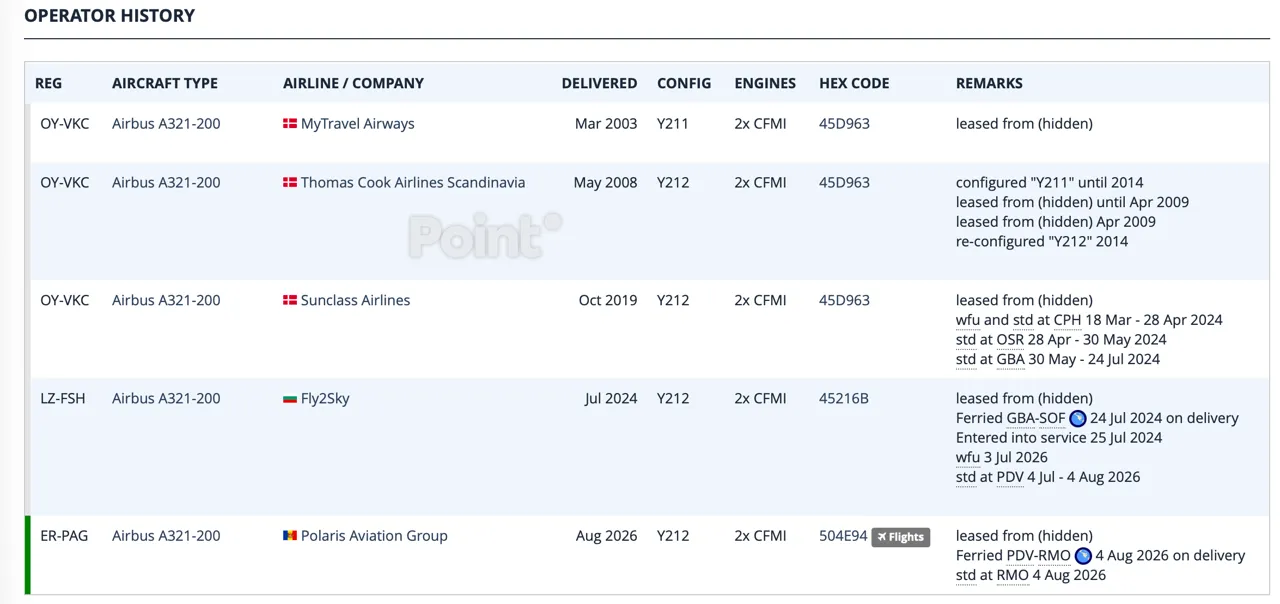Image resolution: width=1280 pixels, height=604 pixels.
Task: Click delivery date Jul 2024
Action: tap(611, 399)
